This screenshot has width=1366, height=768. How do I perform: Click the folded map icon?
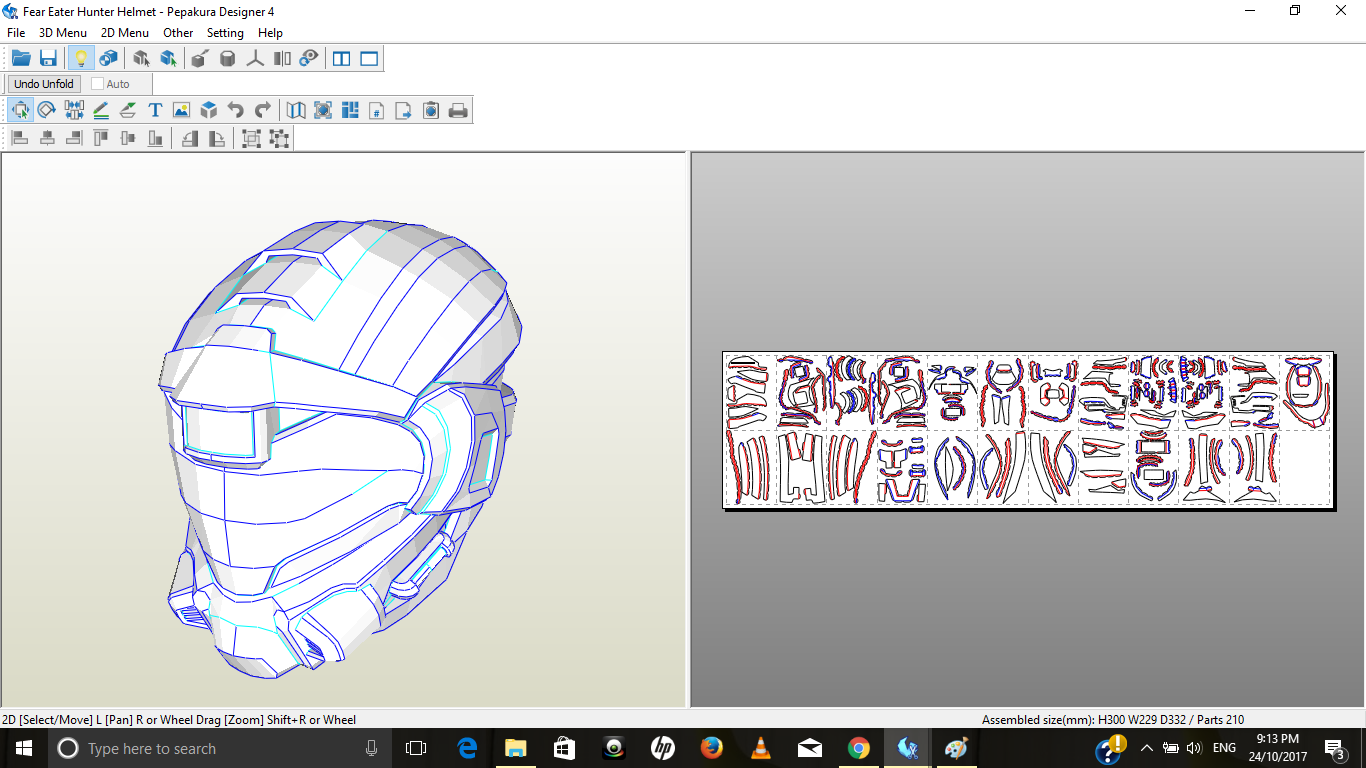(296, 110)
